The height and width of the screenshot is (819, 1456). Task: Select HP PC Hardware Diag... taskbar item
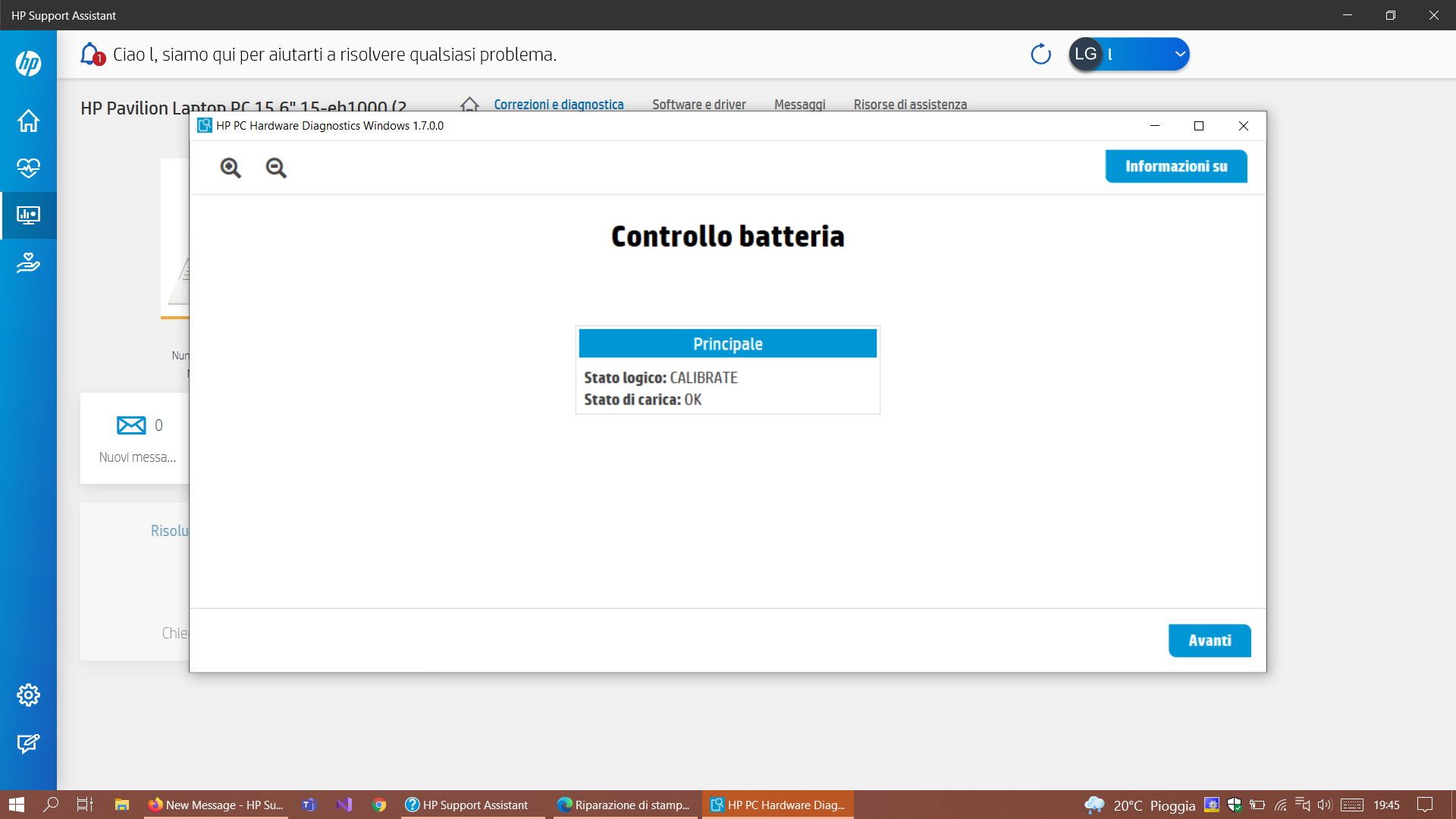(778, 805)
